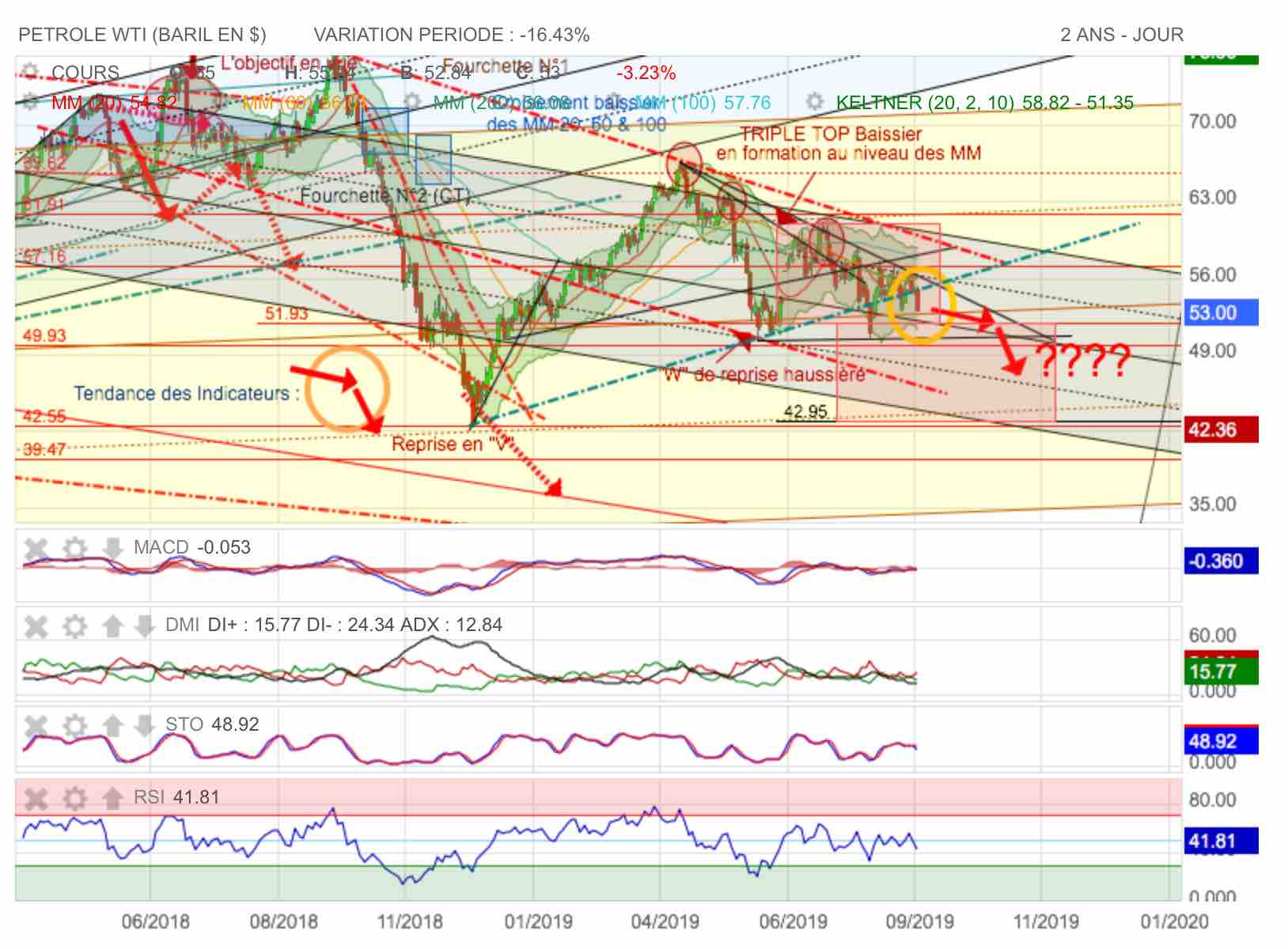Move RSI panel up

[112, 798]
